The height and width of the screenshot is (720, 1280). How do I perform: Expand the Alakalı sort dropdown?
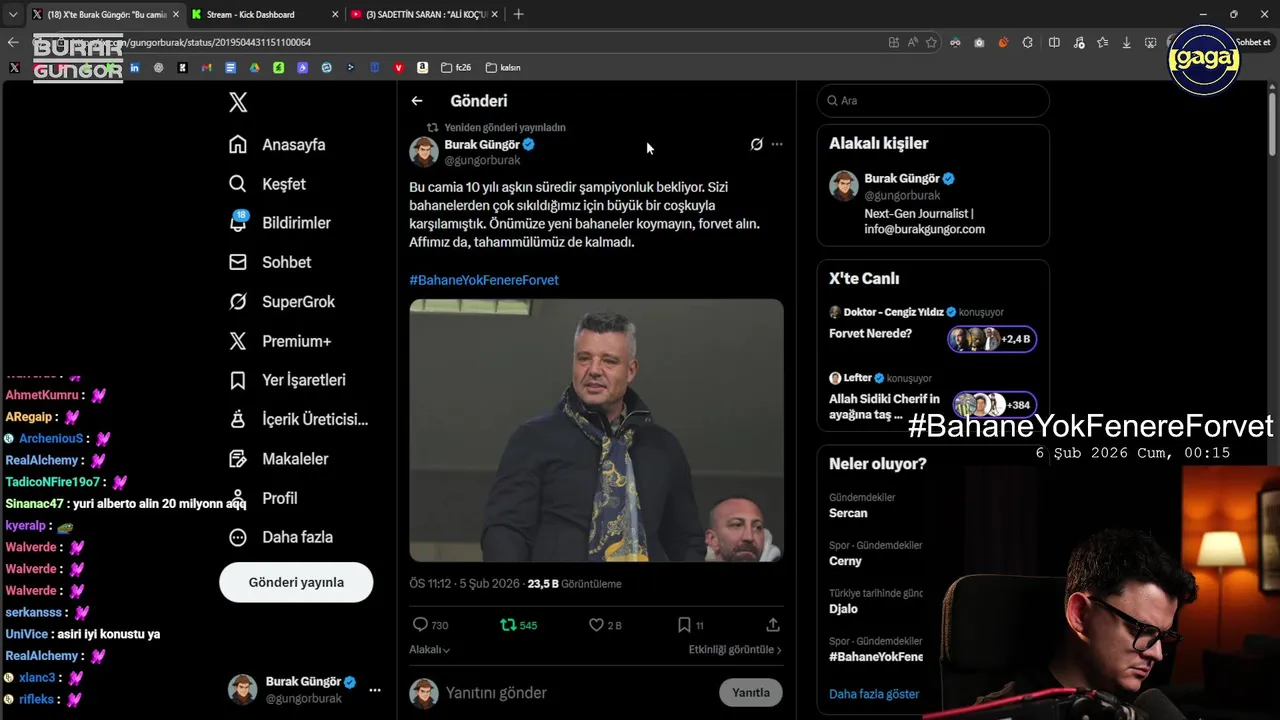(x=430, y=650)
